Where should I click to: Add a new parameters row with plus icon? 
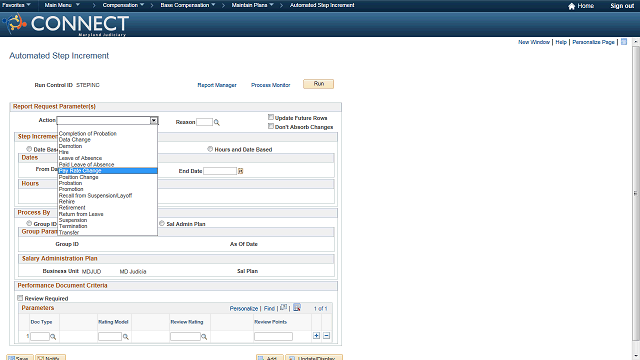click(316, 336)
